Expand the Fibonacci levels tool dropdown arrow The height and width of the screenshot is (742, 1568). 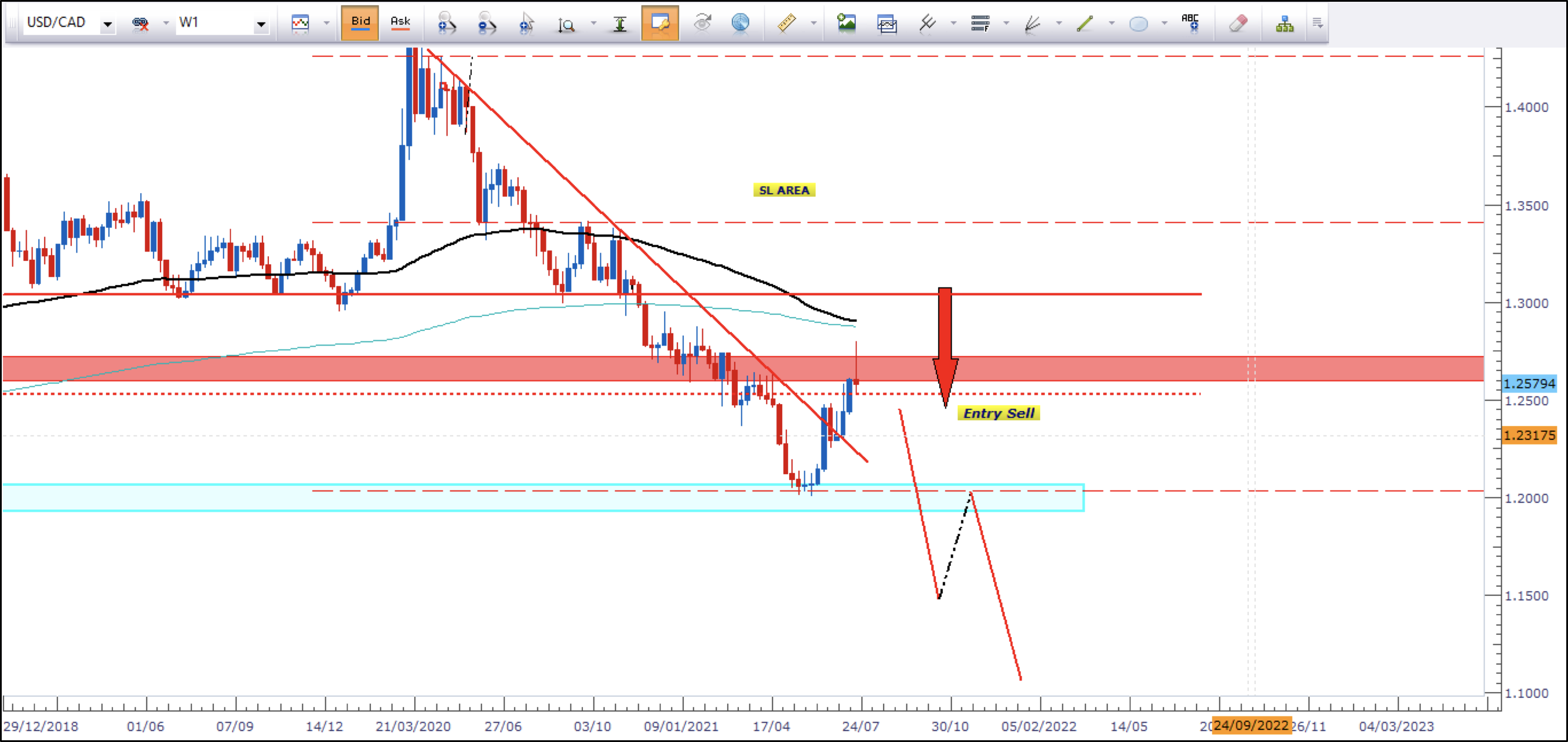pos(1006,24)
